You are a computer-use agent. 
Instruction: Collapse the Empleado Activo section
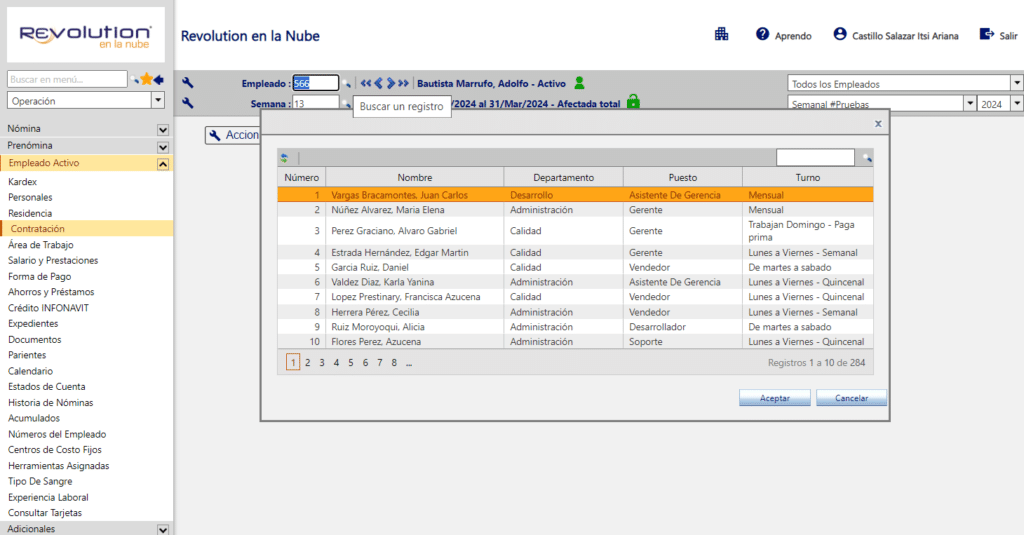162,163
